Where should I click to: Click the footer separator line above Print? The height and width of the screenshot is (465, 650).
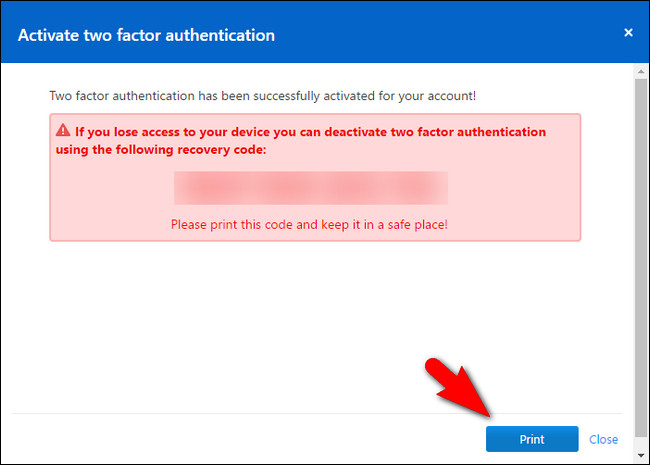coord(320,413)
